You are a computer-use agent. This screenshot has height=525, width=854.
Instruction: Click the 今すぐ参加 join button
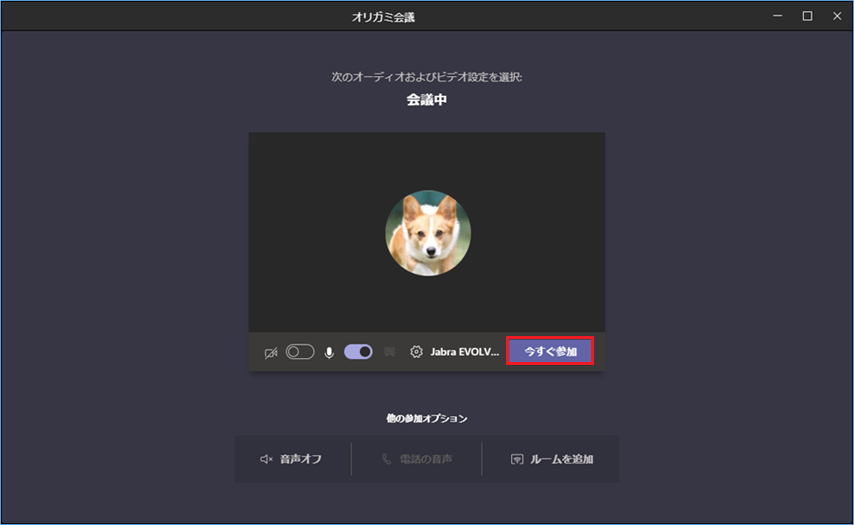click(x=550, y=351)
